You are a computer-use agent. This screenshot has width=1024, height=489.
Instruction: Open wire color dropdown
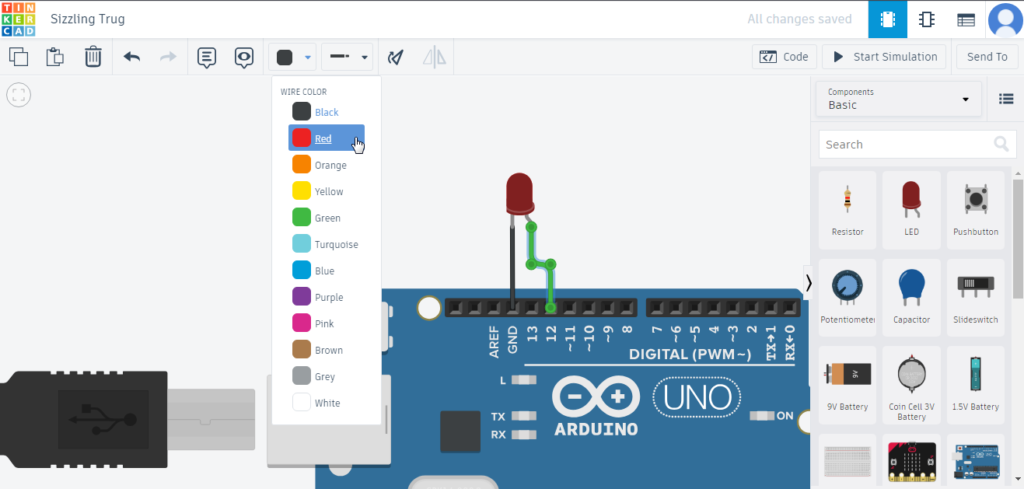293,57
